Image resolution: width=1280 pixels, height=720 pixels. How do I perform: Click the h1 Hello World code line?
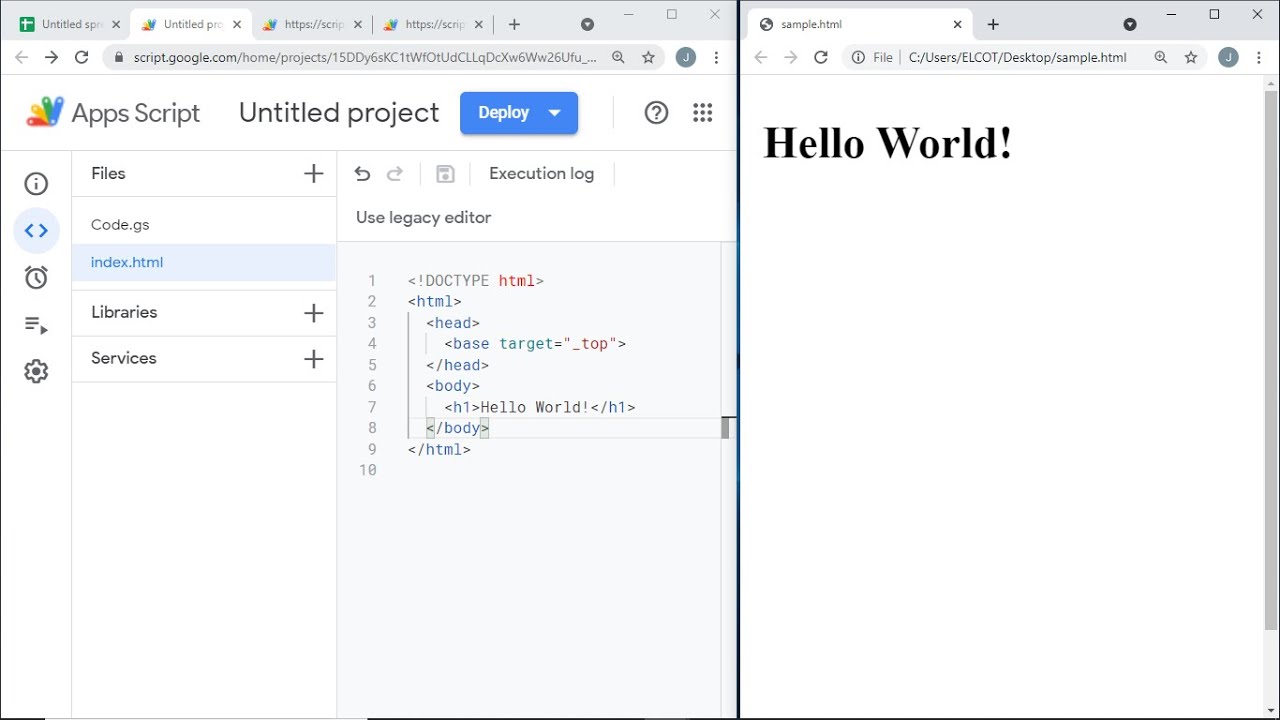pos(540,407)
